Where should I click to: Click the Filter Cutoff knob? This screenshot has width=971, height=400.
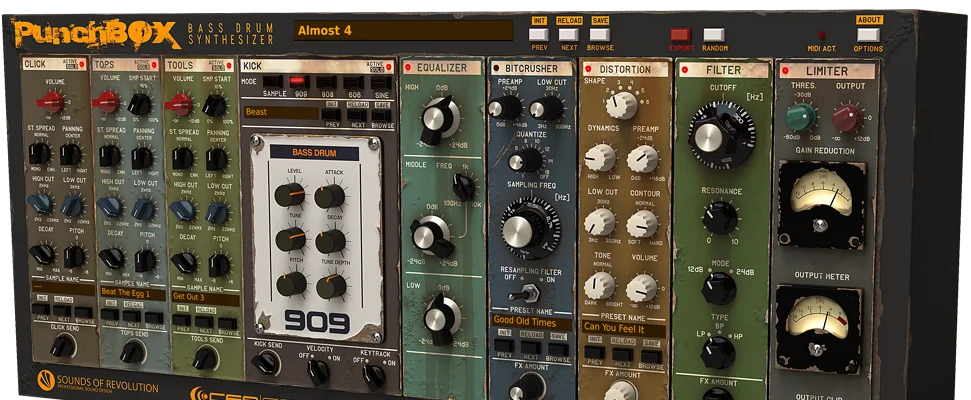click(x=722, y=129)
